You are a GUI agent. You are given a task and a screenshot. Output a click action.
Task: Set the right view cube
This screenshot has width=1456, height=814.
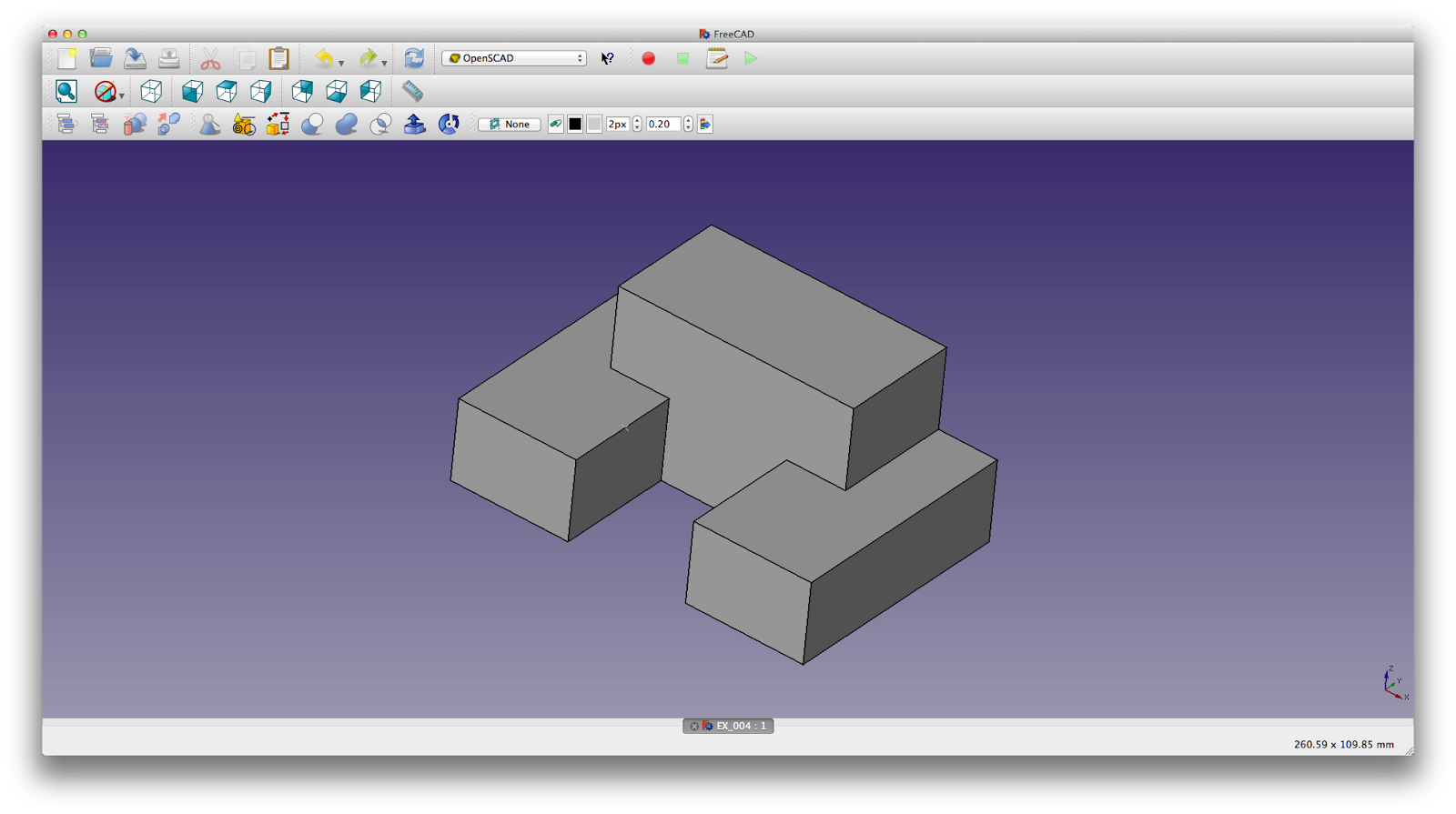pos(261,91)
